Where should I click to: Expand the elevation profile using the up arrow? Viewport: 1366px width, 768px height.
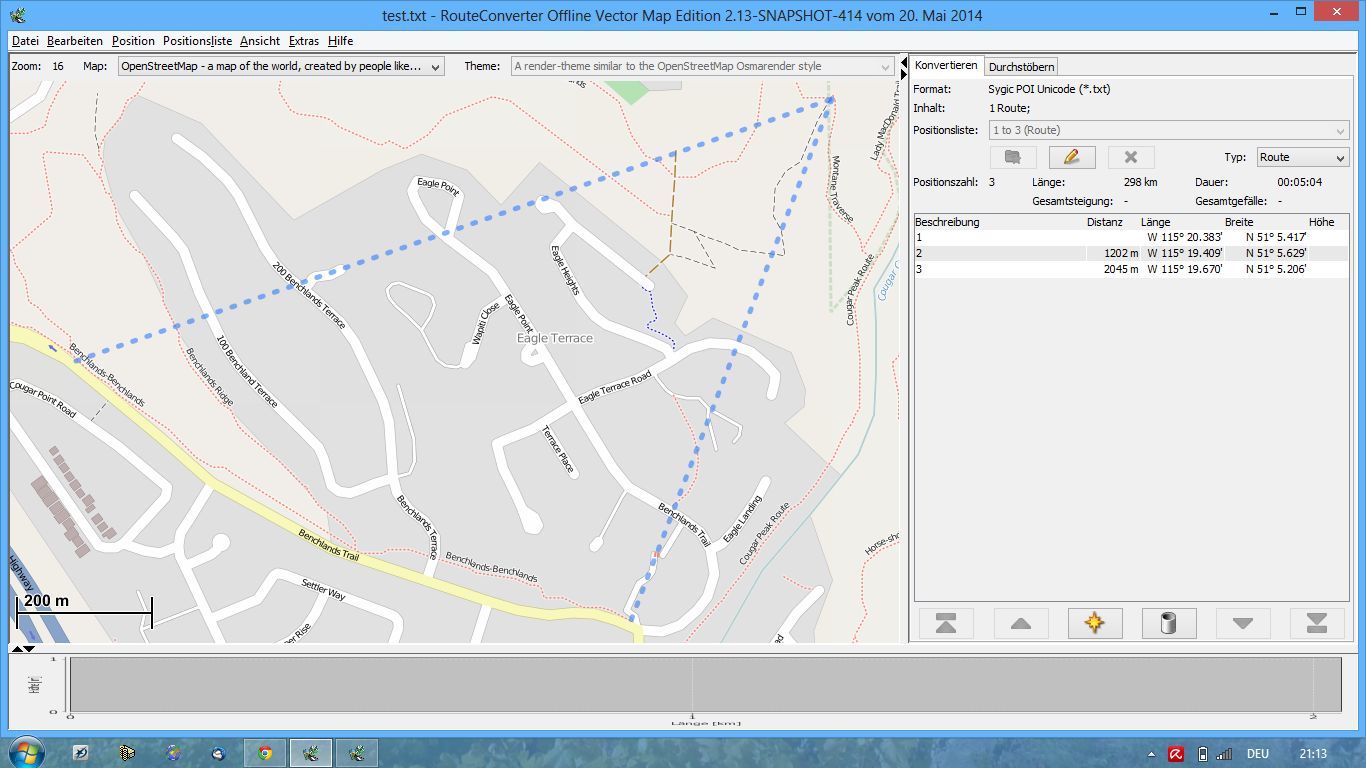16,649
